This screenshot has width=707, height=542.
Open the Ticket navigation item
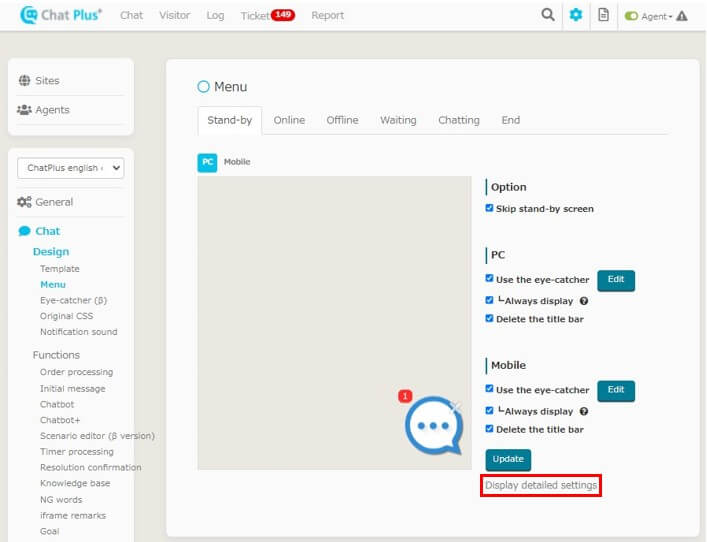tap(255, 16)
